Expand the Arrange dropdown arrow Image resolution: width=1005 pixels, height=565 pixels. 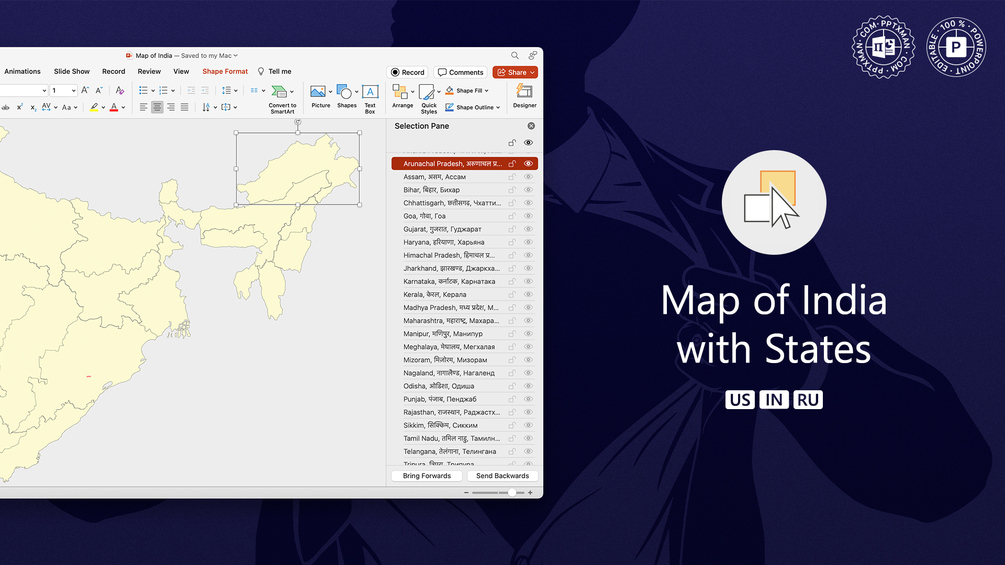point(412,92)
